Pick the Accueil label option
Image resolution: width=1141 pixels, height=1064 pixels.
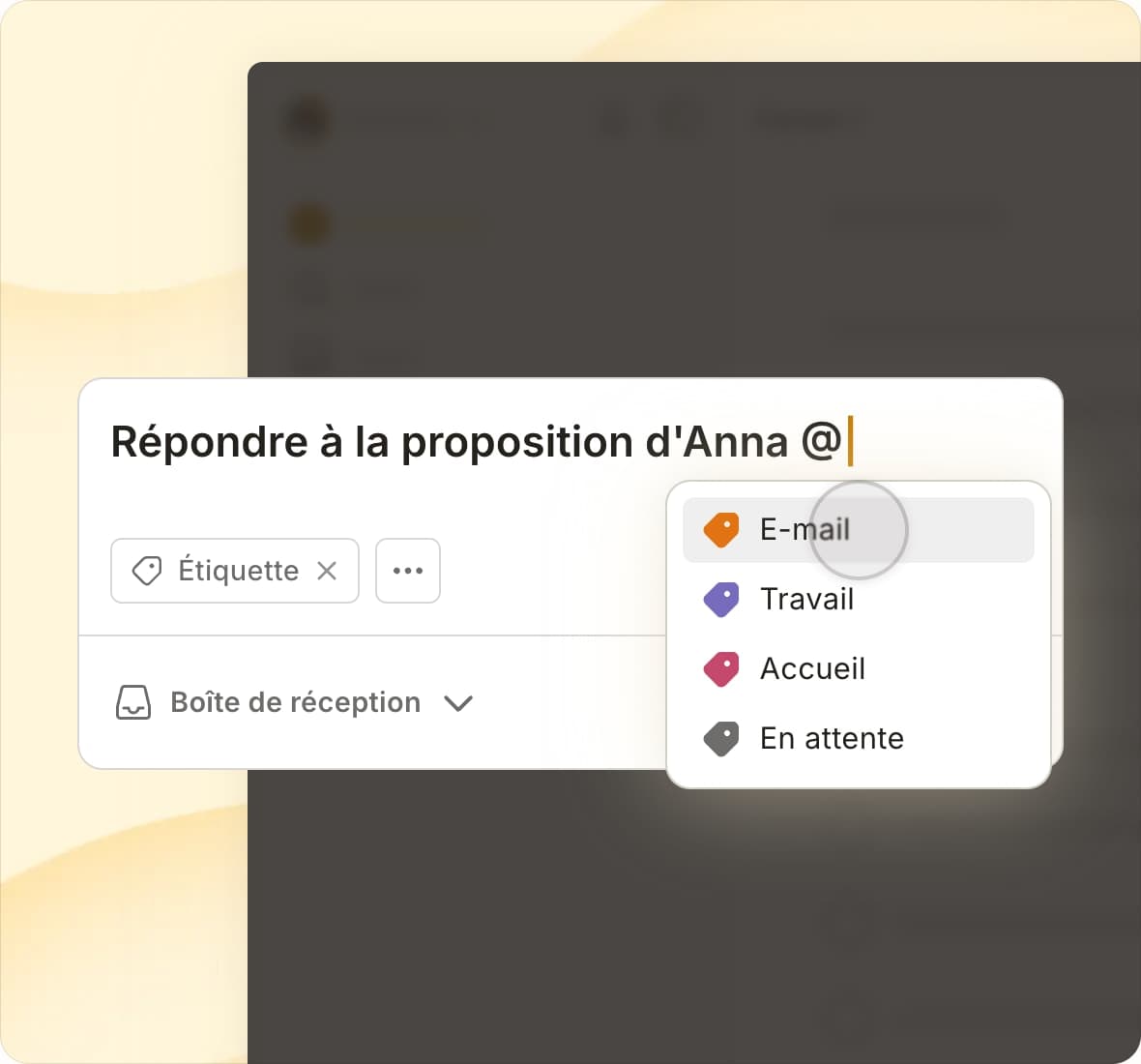(812, 669)
